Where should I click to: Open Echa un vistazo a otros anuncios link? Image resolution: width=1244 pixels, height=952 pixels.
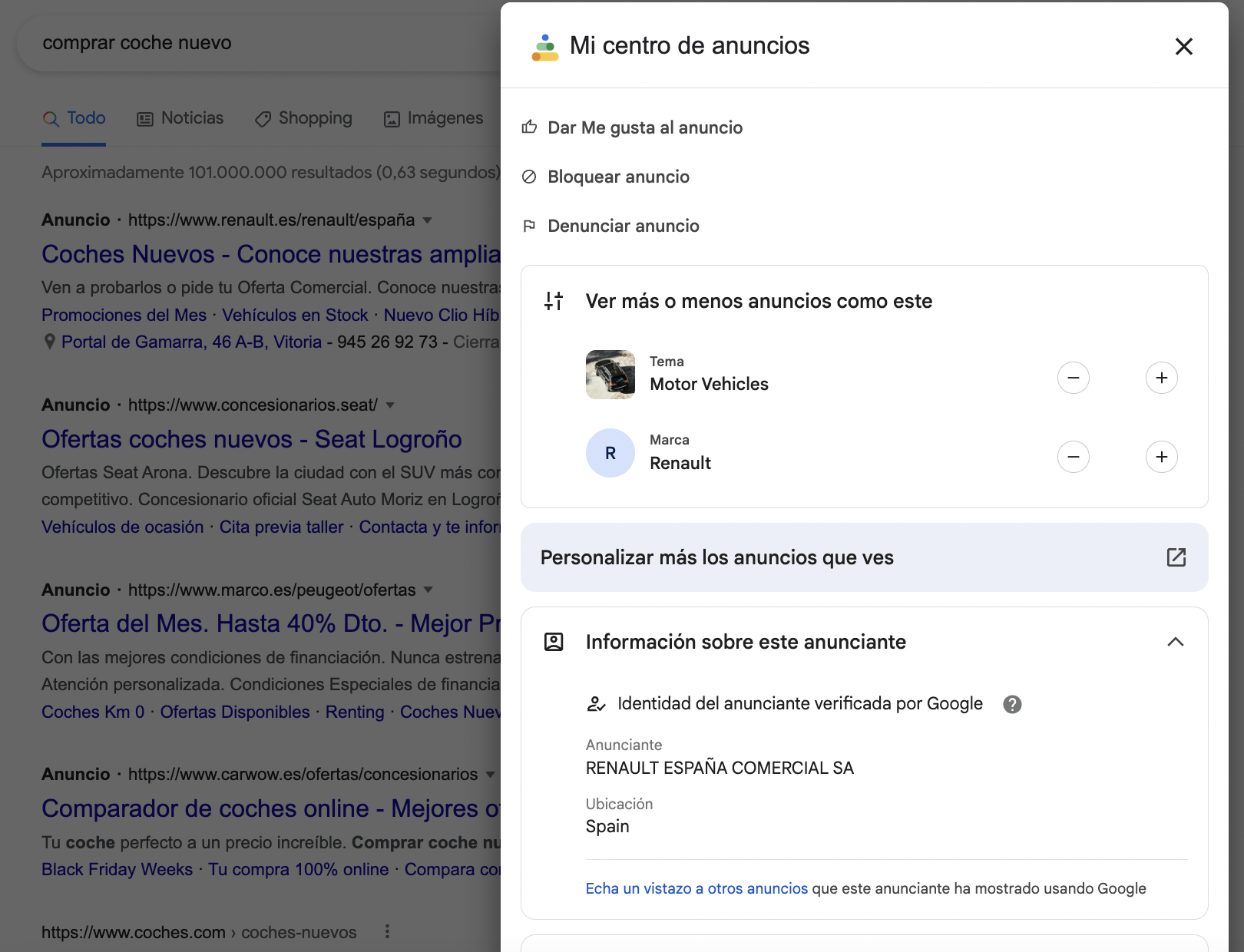pos(696,888)
